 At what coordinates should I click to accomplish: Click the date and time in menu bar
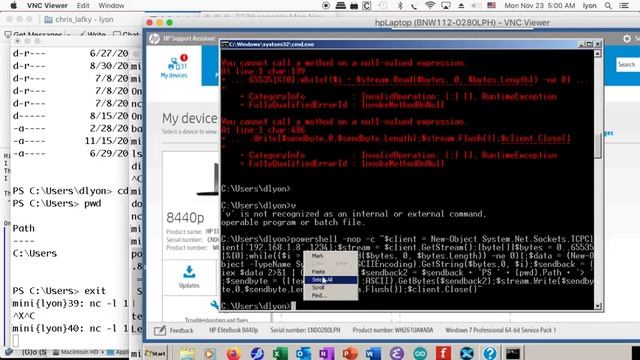(x=540, y=6)
